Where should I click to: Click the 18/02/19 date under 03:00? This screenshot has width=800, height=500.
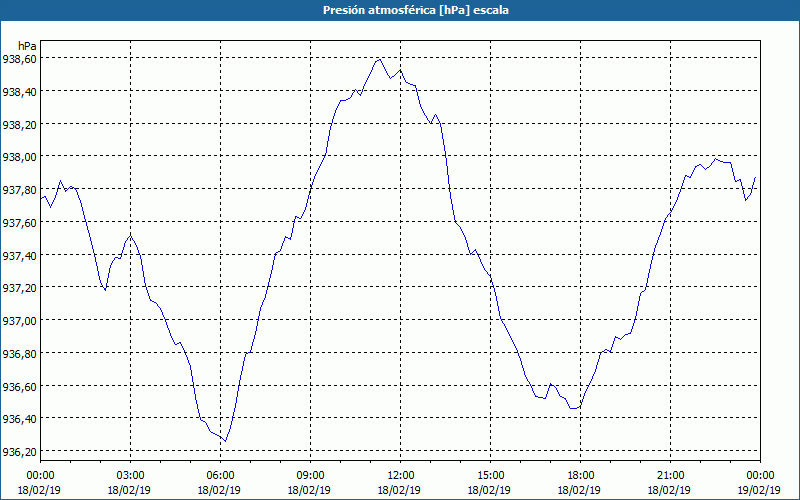click(x=130, y=490)
